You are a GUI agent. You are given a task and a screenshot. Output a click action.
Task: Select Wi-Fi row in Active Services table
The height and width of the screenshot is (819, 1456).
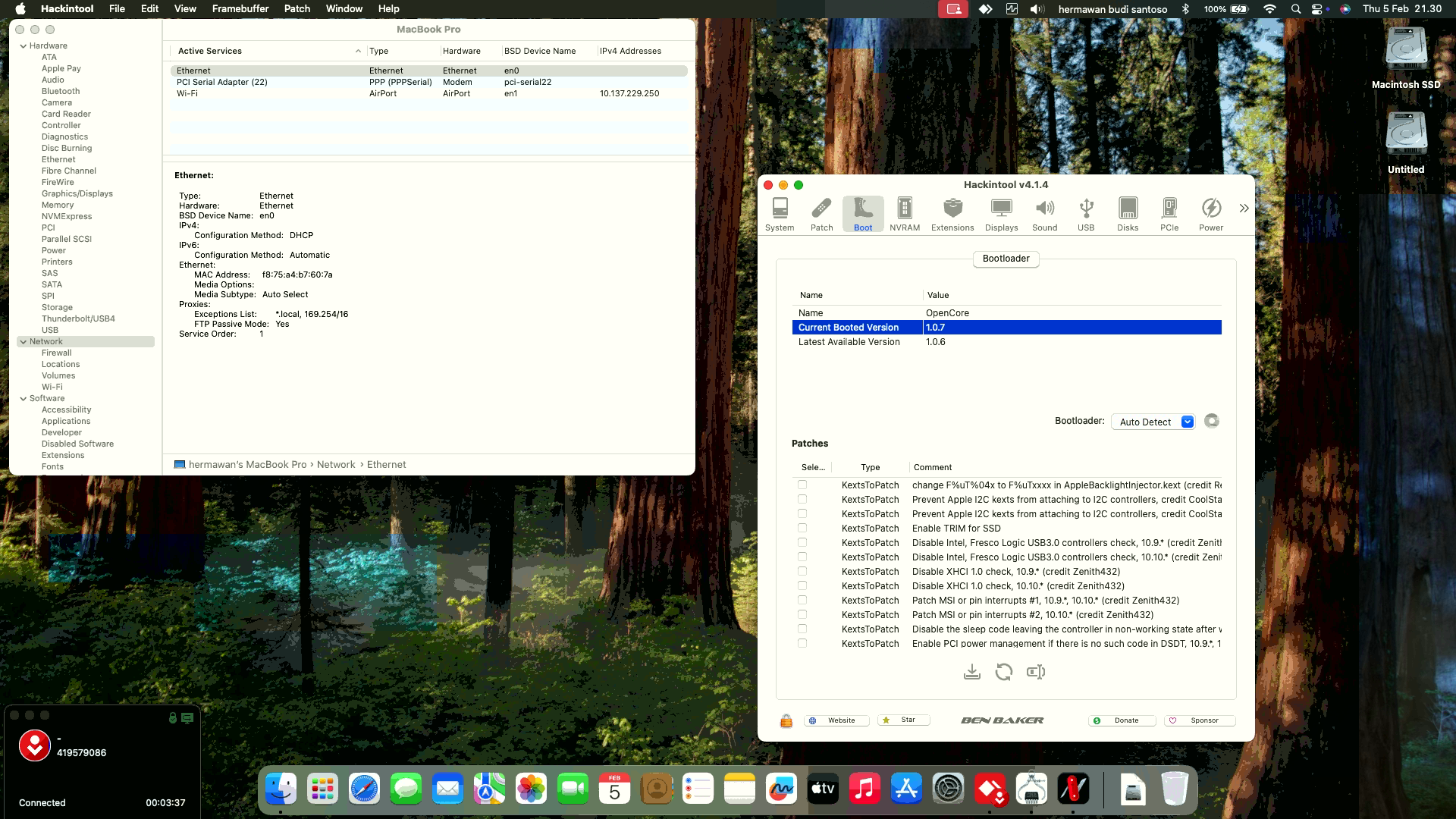coord(429,93)
